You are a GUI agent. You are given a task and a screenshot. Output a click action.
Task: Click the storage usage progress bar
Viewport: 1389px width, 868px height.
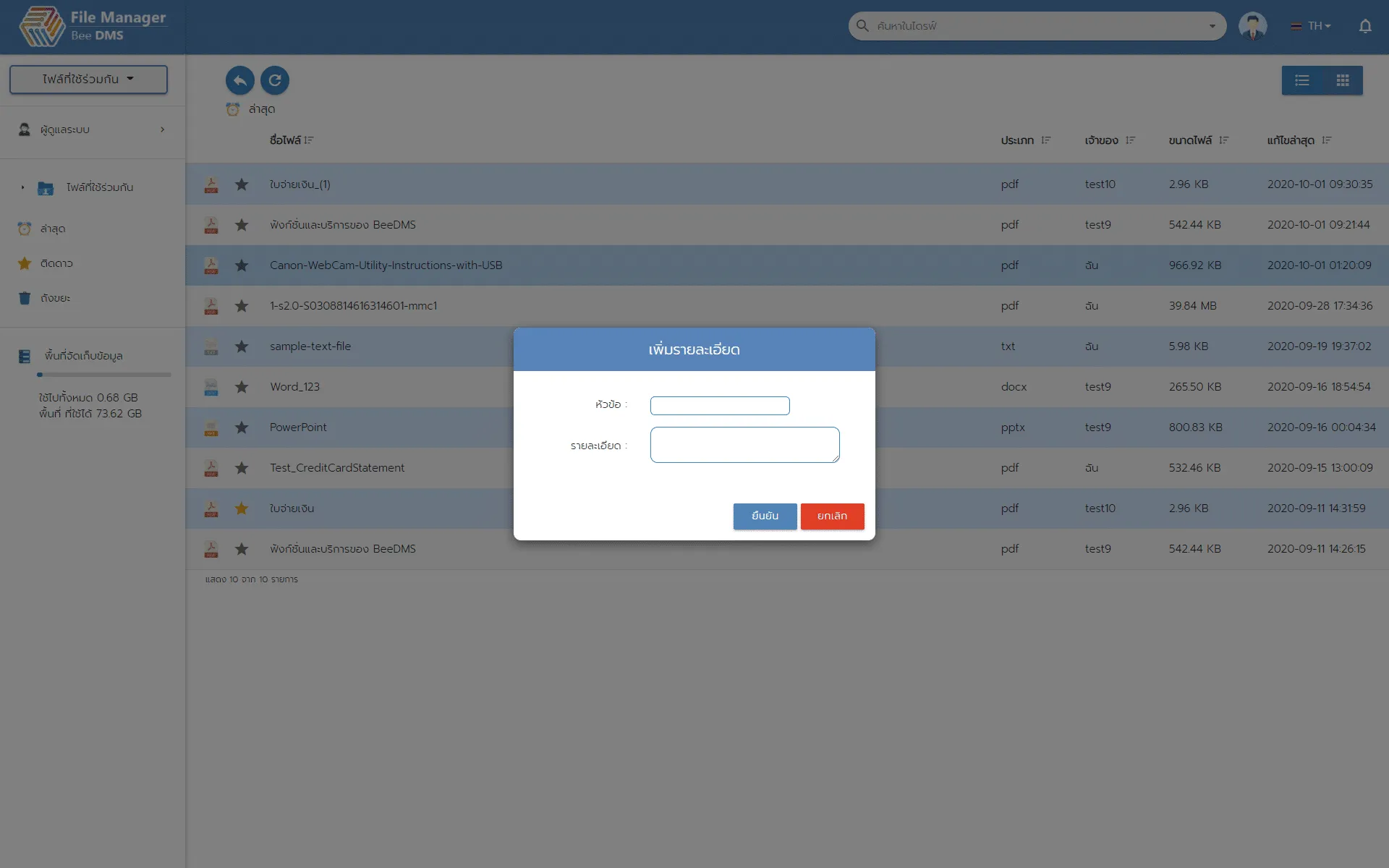[x=104, y=375]
